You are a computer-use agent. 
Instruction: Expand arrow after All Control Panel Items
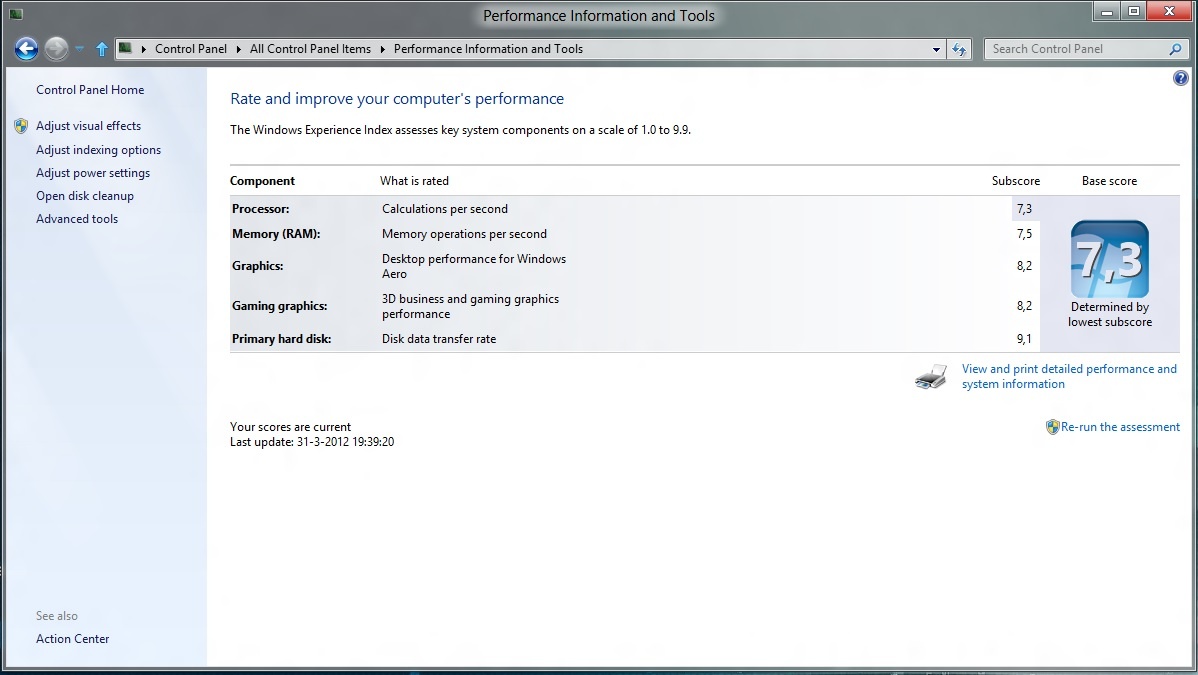coord(383,49)
